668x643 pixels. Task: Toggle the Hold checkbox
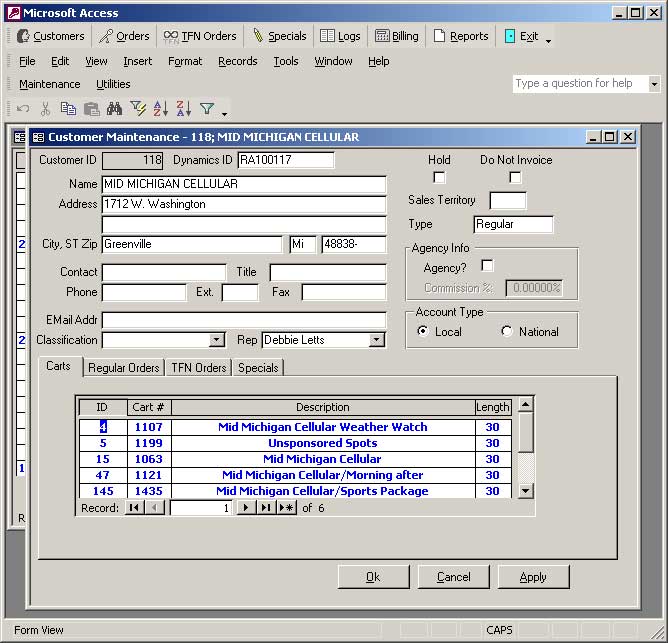click(x=439, y=177)
